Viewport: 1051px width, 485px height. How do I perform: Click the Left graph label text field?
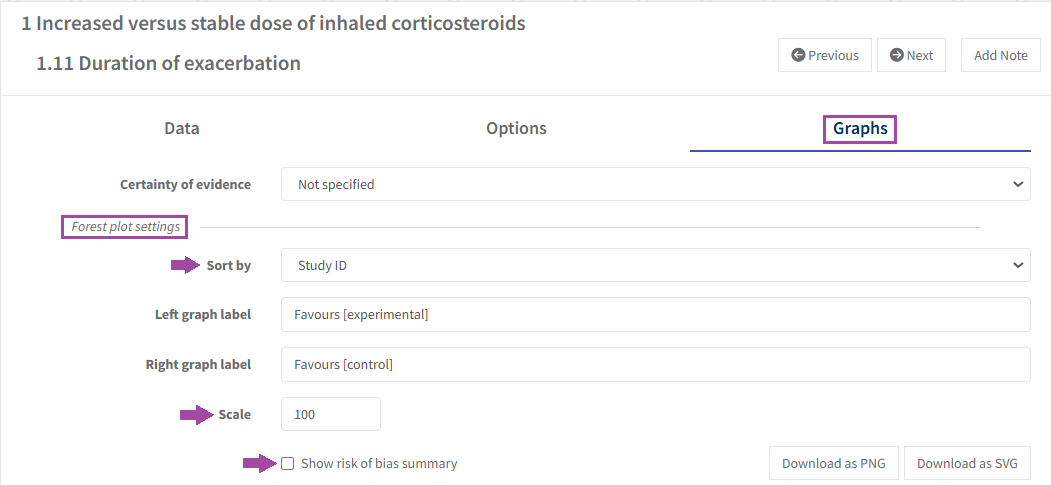[655, 314]
